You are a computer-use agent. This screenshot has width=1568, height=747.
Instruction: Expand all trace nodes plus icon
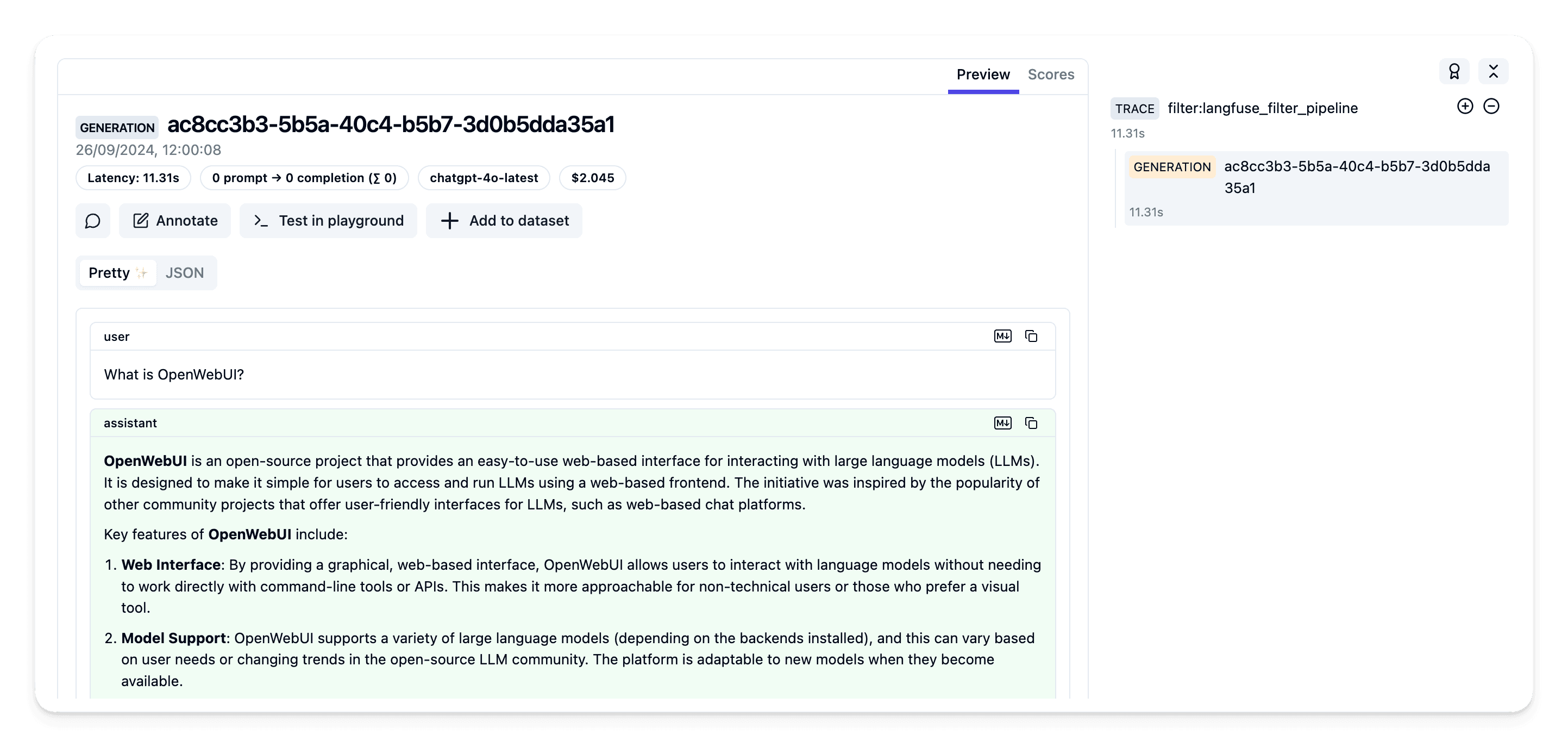point(1465,107)
